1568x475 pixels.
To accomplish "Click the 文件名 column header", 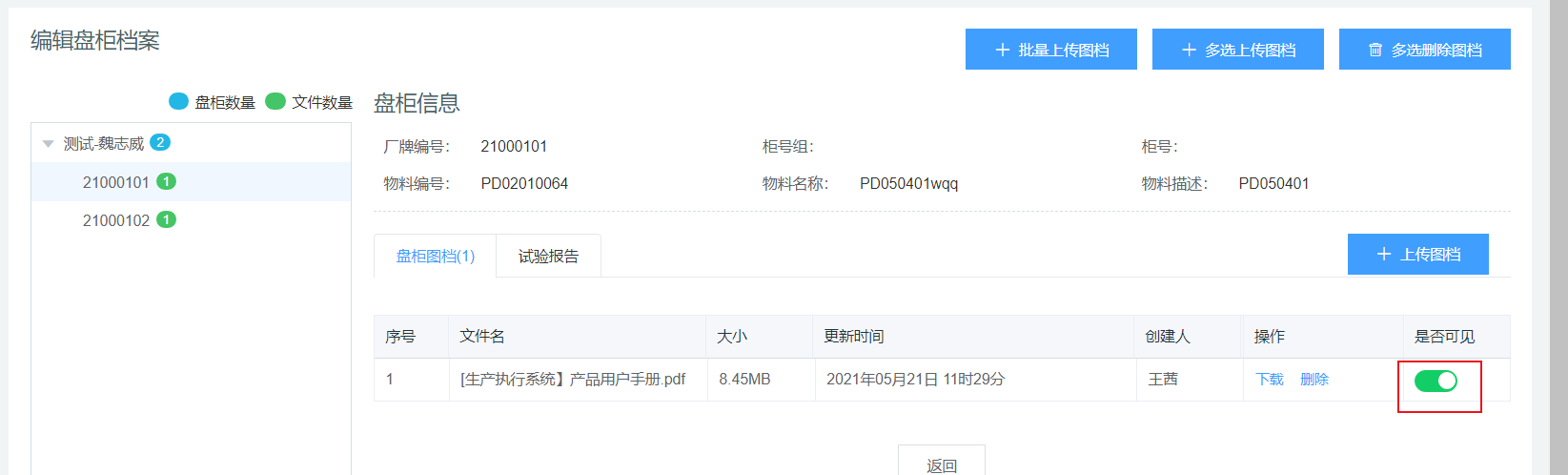I will point(482,337).
